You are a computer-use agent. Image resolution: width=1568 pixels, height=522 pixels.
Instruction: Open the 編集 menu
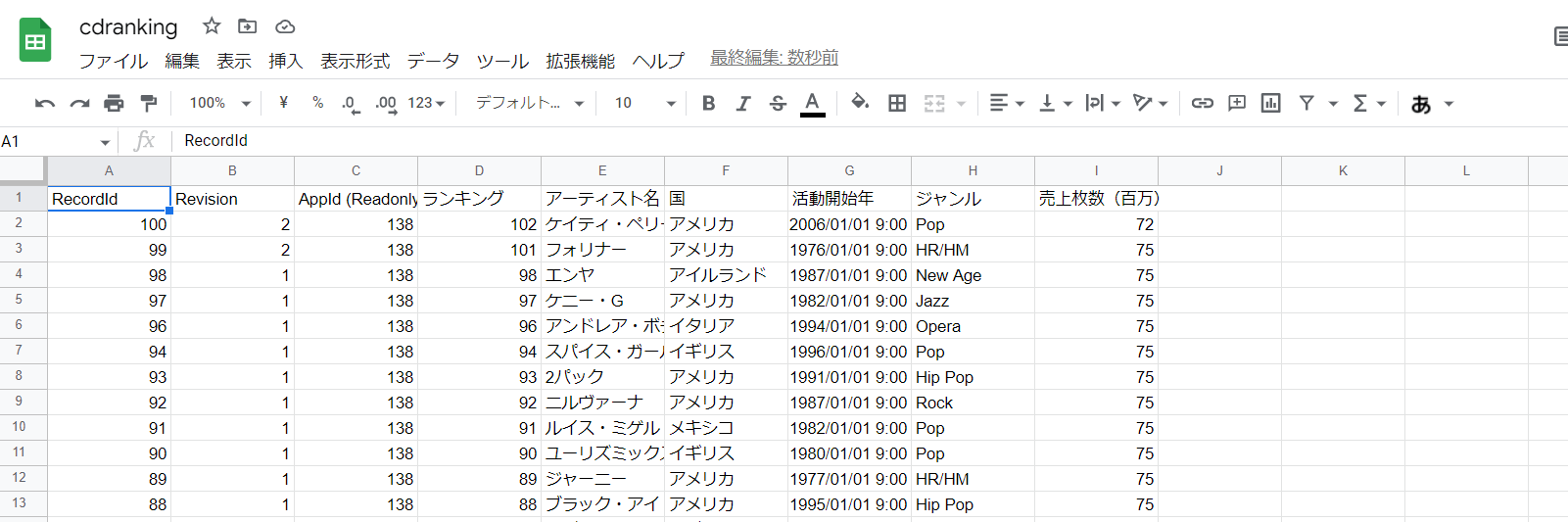point(182,61)
